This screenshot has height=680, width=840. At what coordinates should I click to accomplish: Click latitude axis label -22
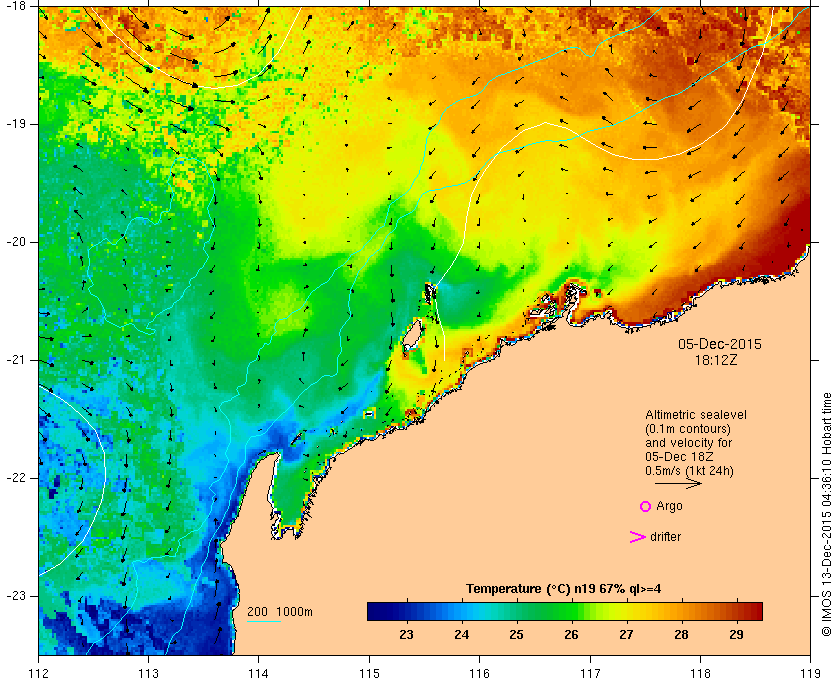[x=16, y=478]
